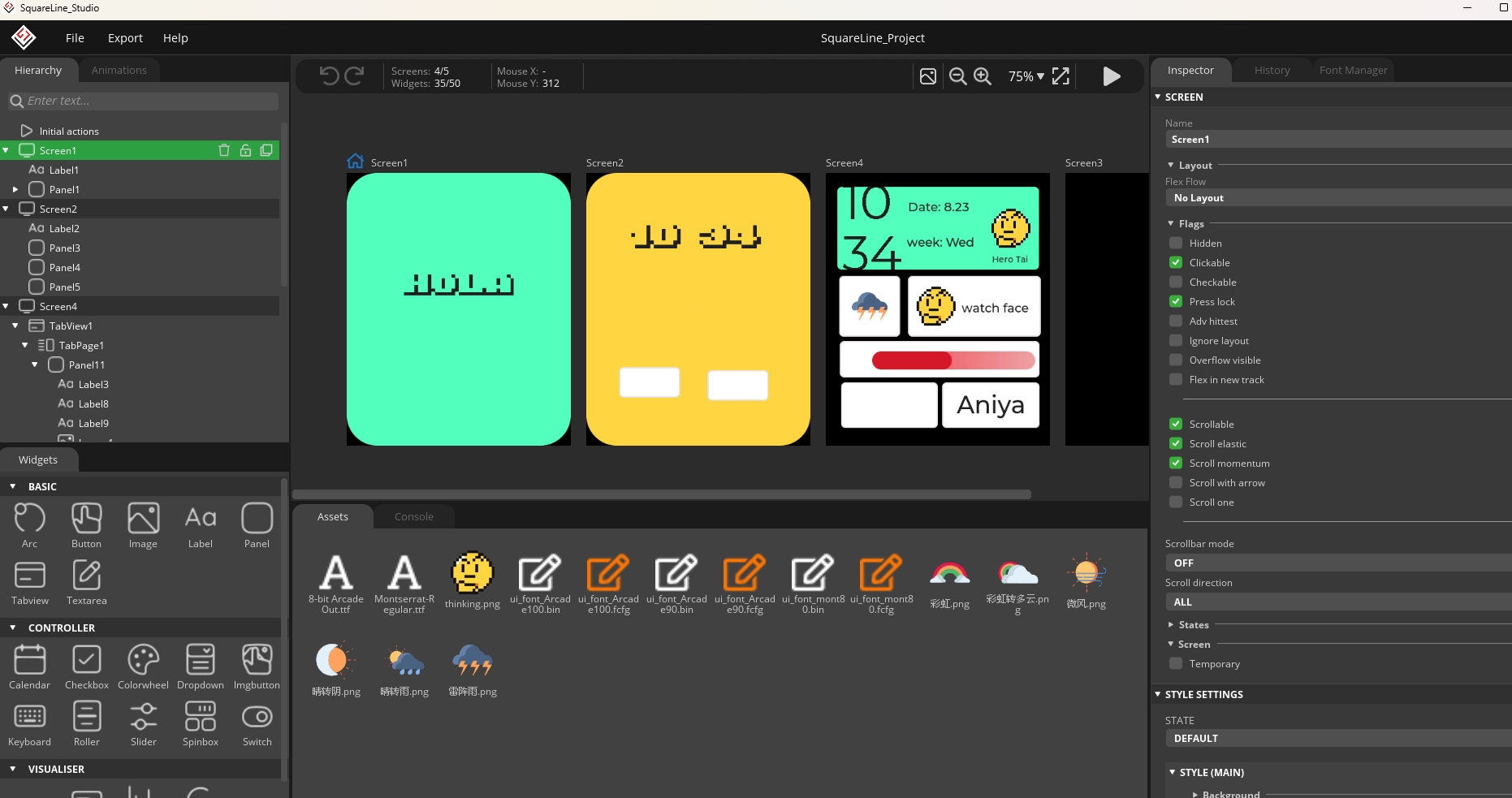The width and height of the screenshot is (1512, 798).
Task: Open the Console tab
Action: coord(413,516)
